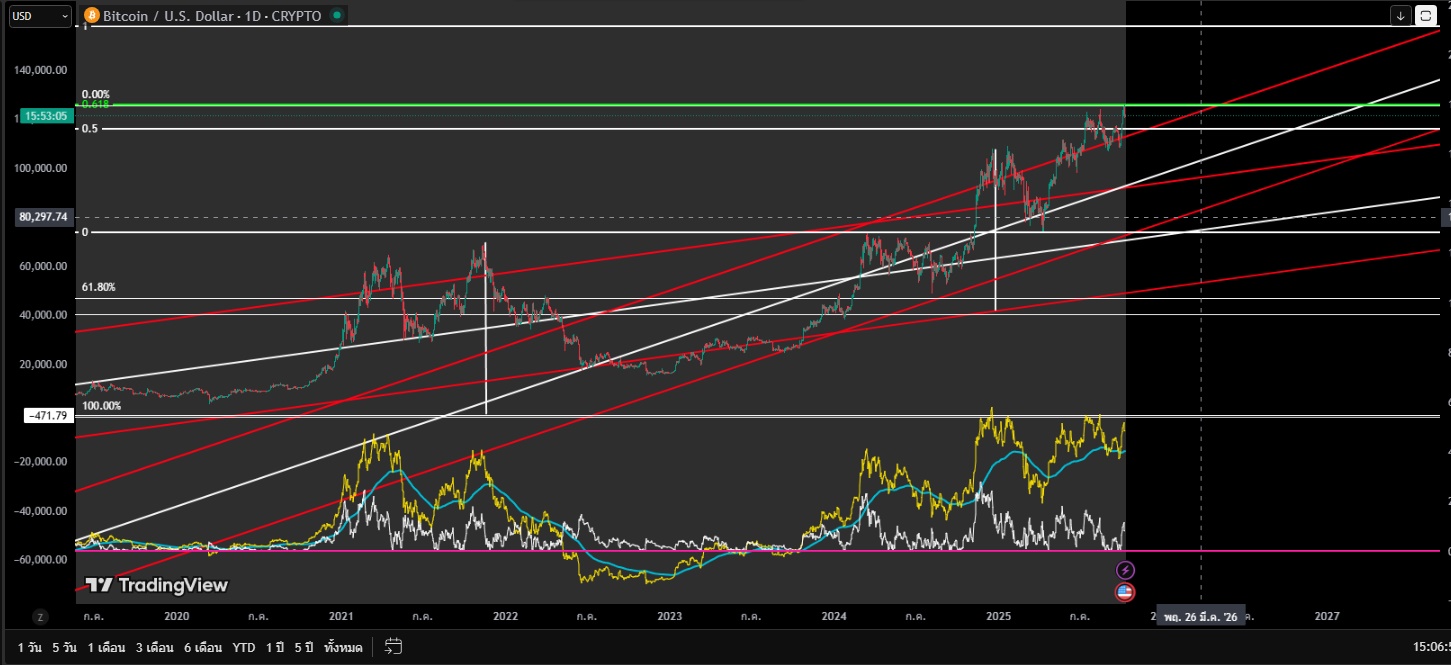Click the 60,000.00 price axis label

pos(44,266)
